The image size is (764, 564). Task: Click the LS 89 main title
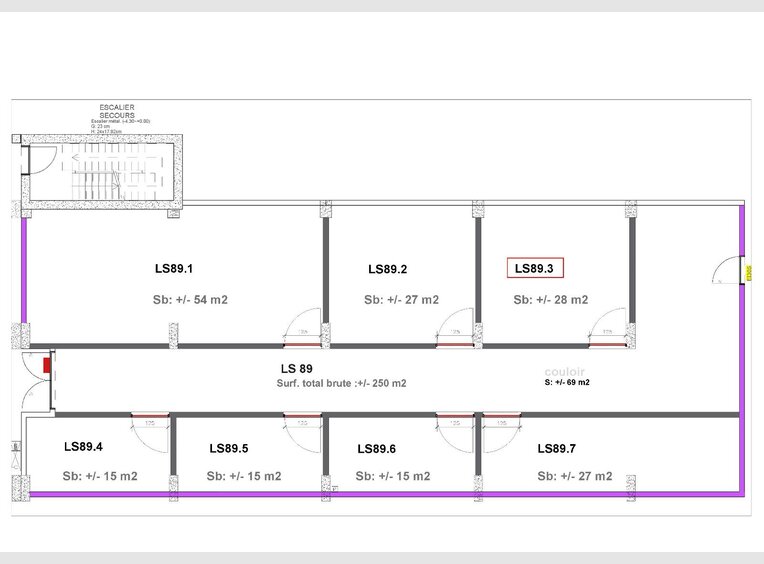(297, 367)
